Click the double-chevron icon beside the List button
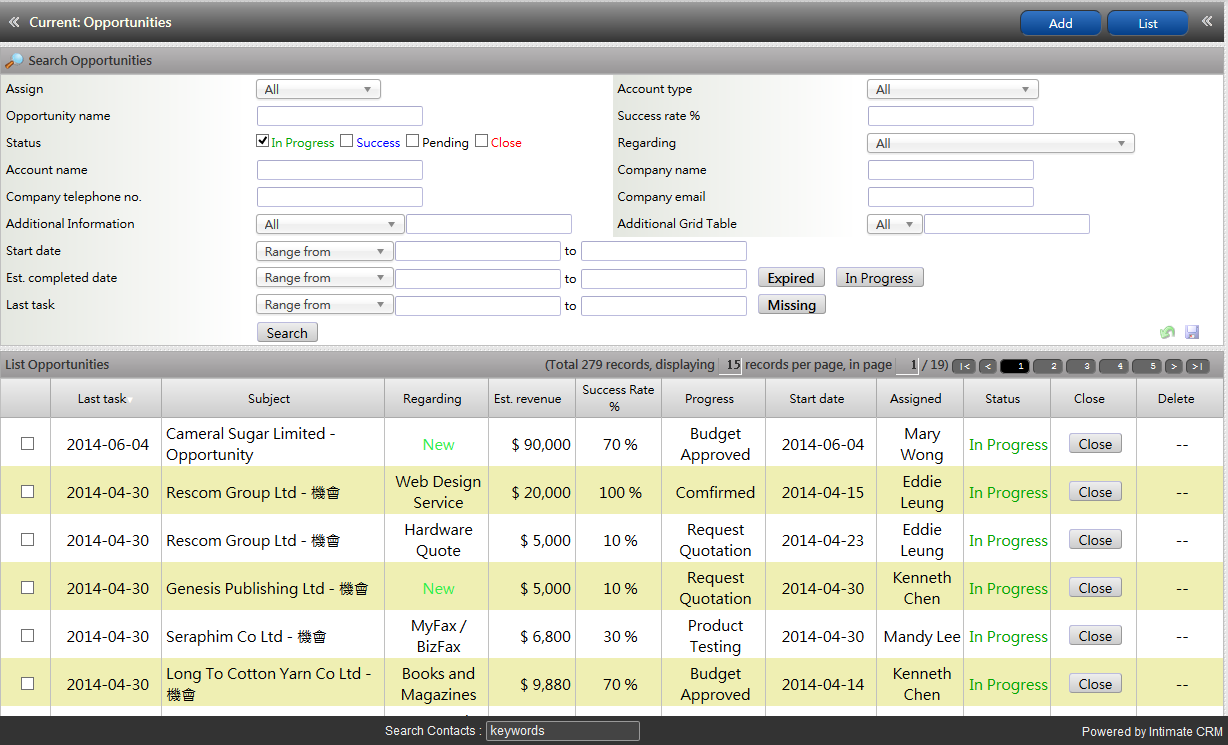The height and width of the screenshot is (745, 1228). [1207, 21]
